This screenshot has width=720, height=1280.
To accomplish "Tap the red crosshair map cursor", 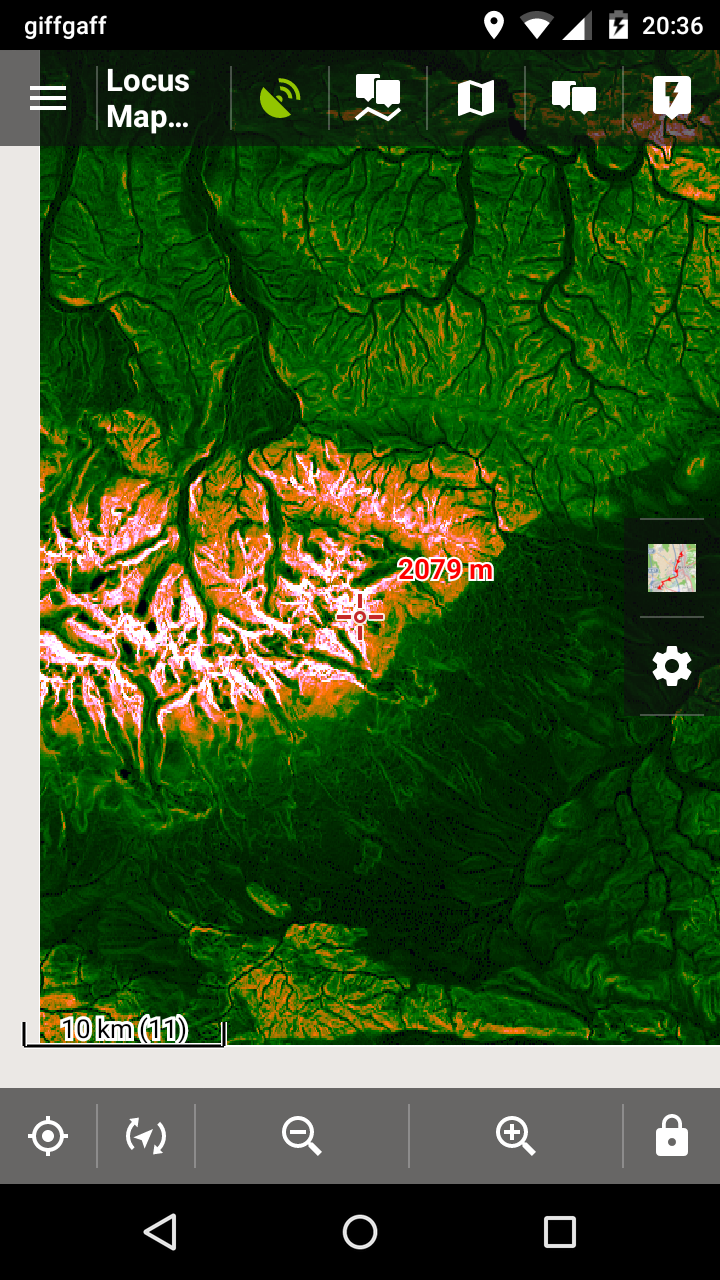I will coord(360,617).
